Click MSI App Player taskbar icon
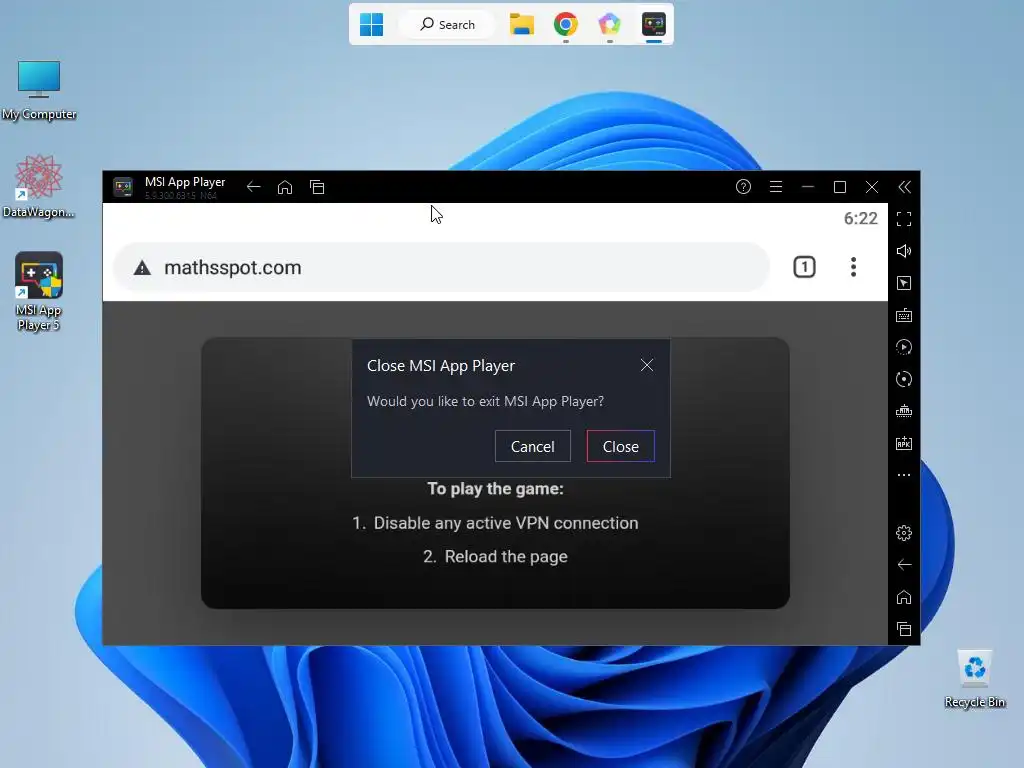 654,24
